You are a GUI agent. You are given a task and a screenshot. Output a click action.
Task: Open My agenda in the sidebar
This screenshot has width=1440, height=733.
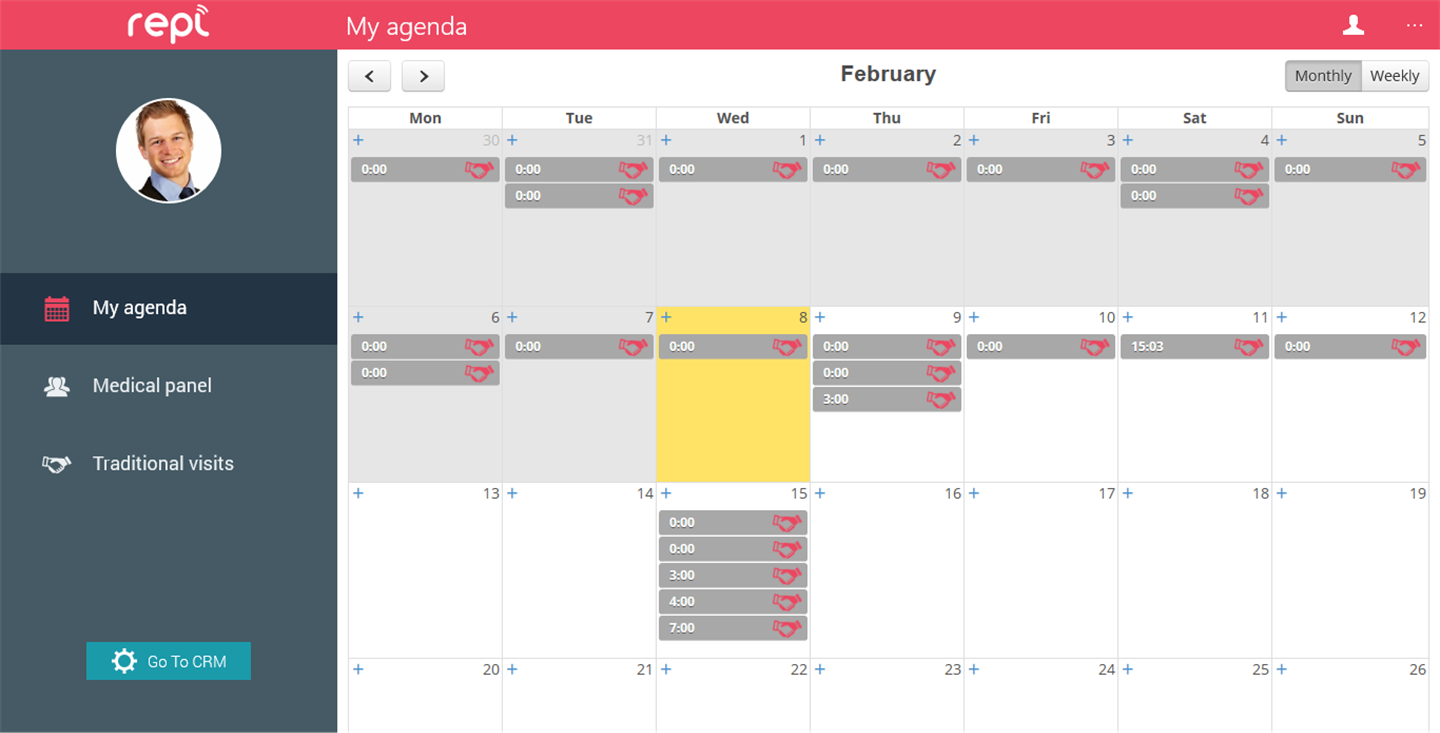pos(140,308)
